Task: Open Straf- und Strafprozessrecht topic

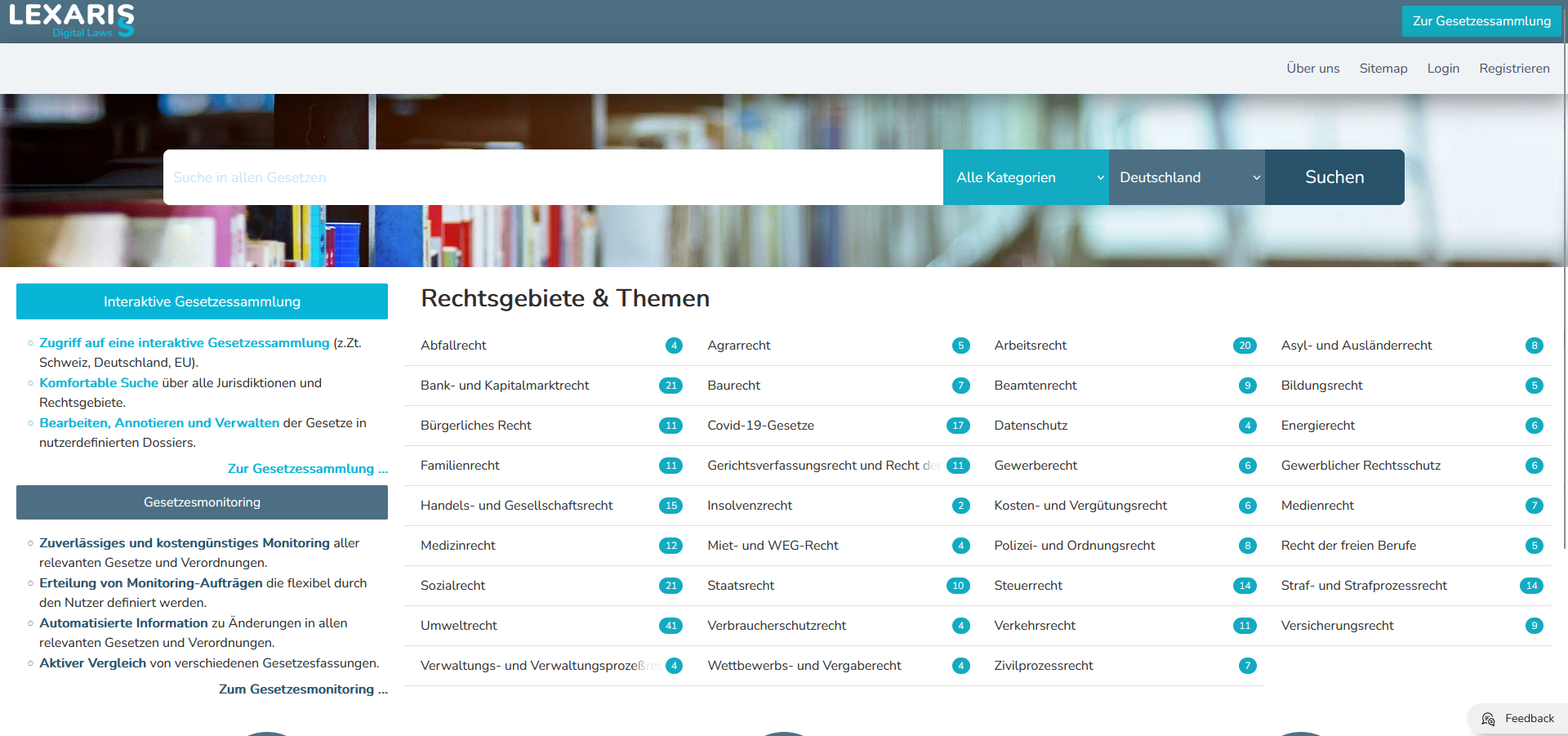Action: 1364,586
